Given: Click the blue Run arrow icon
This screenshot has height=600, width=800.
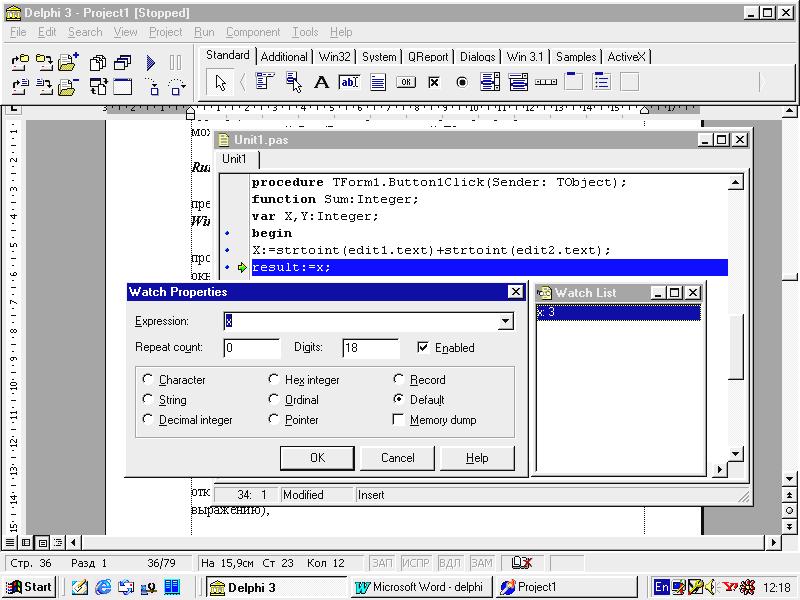Looking at the screenshot, I should click(x=151, y=63).
